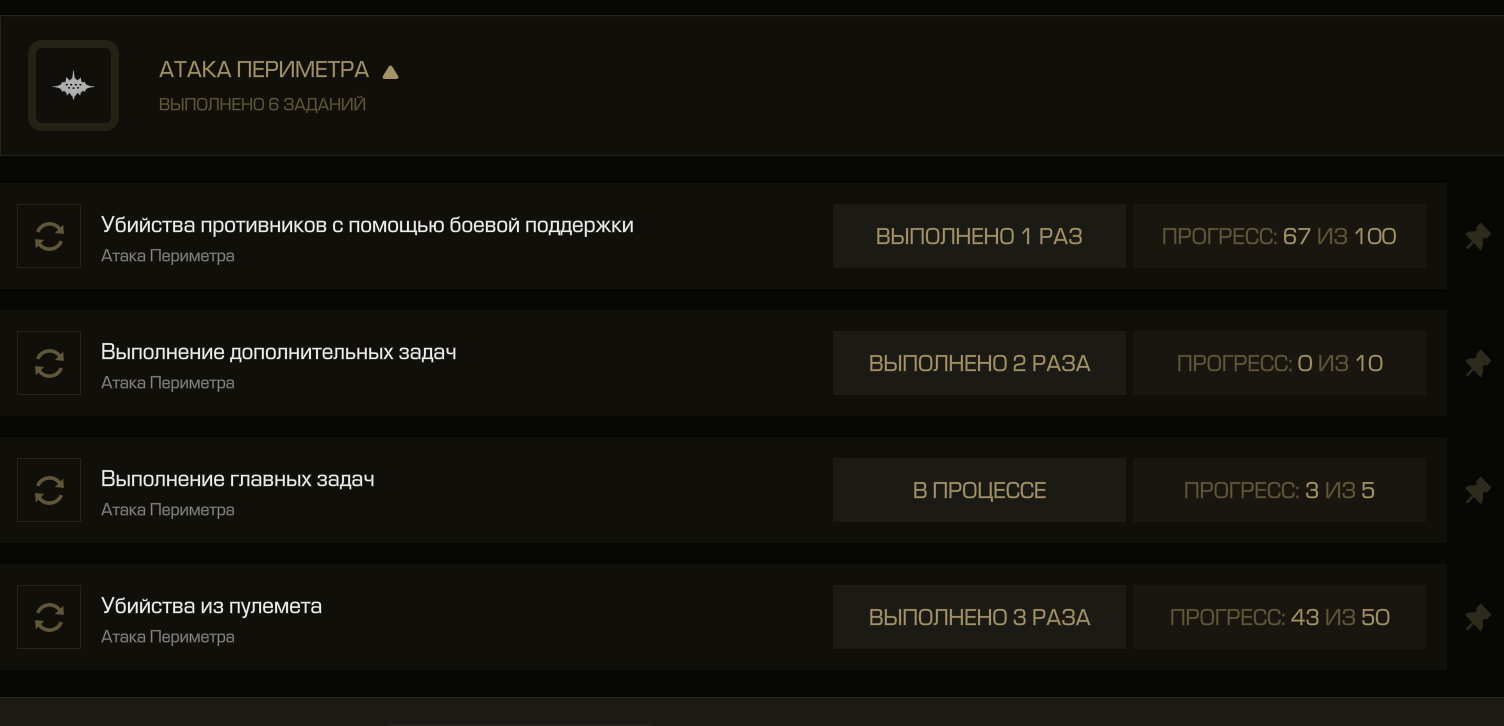Select progress 43 из 50 indicator
Viewport: 1504px width, 726px height.
pos(1279,617)
